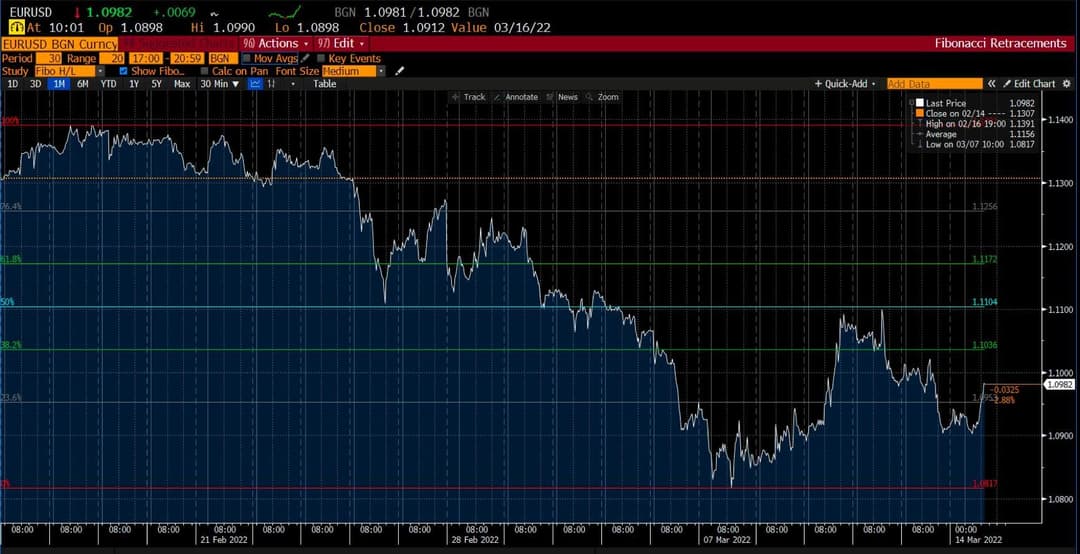The image size is (1080, 554).
Task: Activate the Track crosshair tool
Action: 468,97
